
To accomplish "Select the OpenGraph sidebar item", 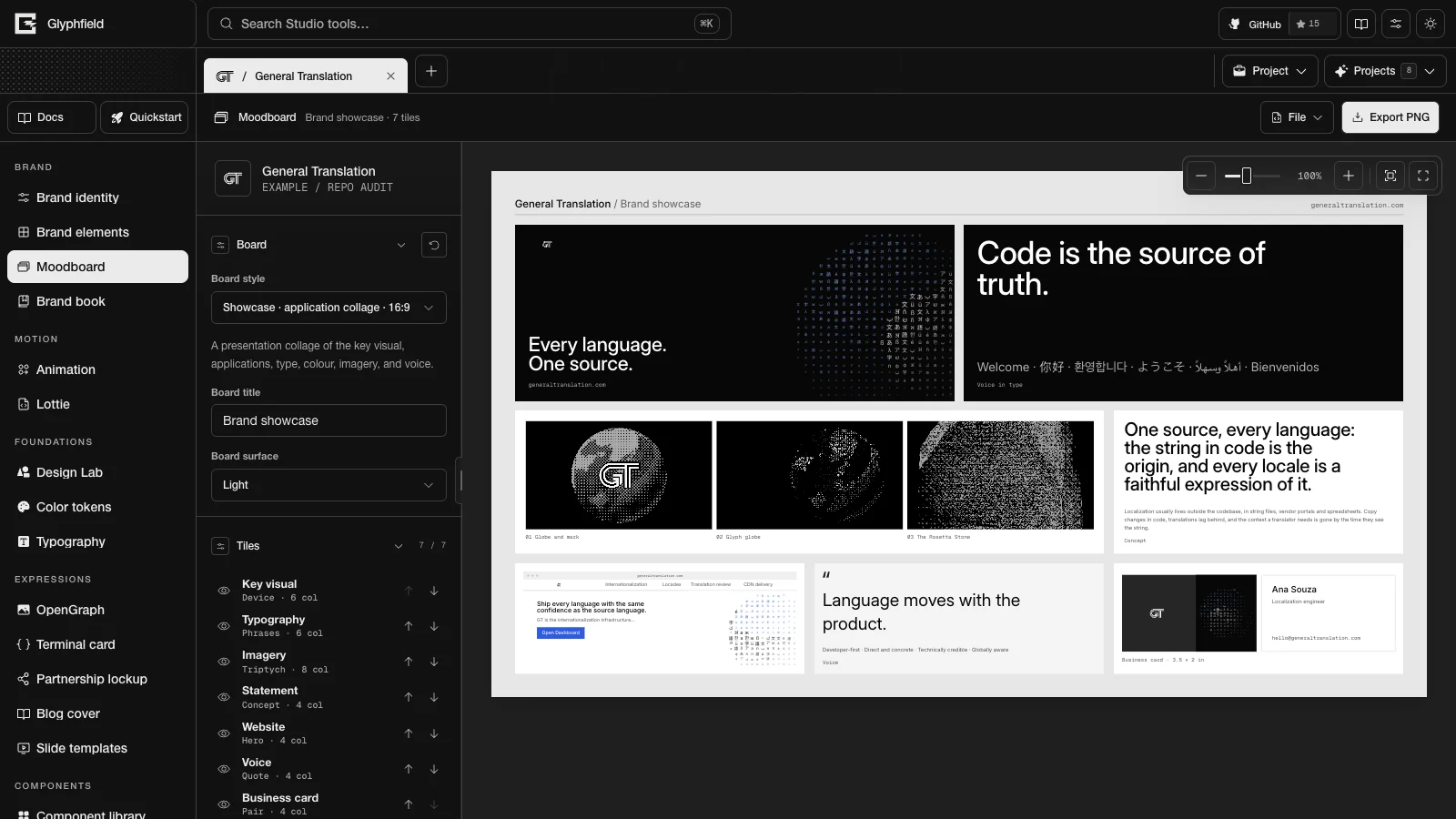I will tap(97, 610).
